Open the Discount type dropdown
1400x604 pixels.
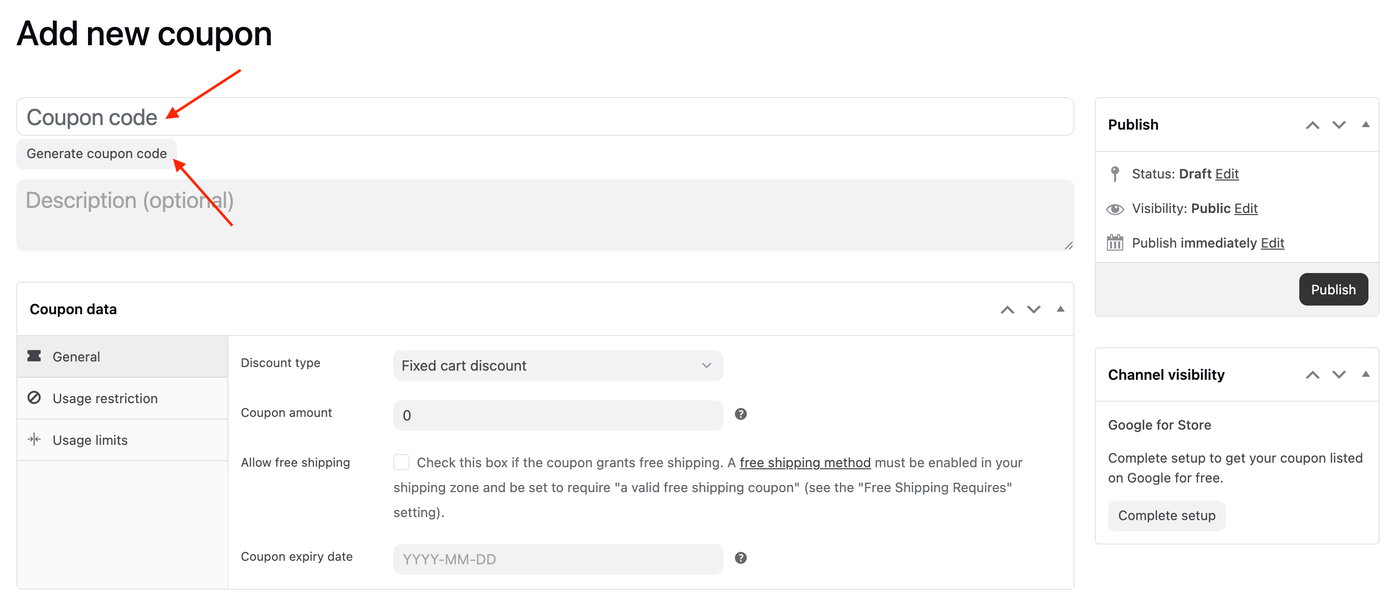557,366
